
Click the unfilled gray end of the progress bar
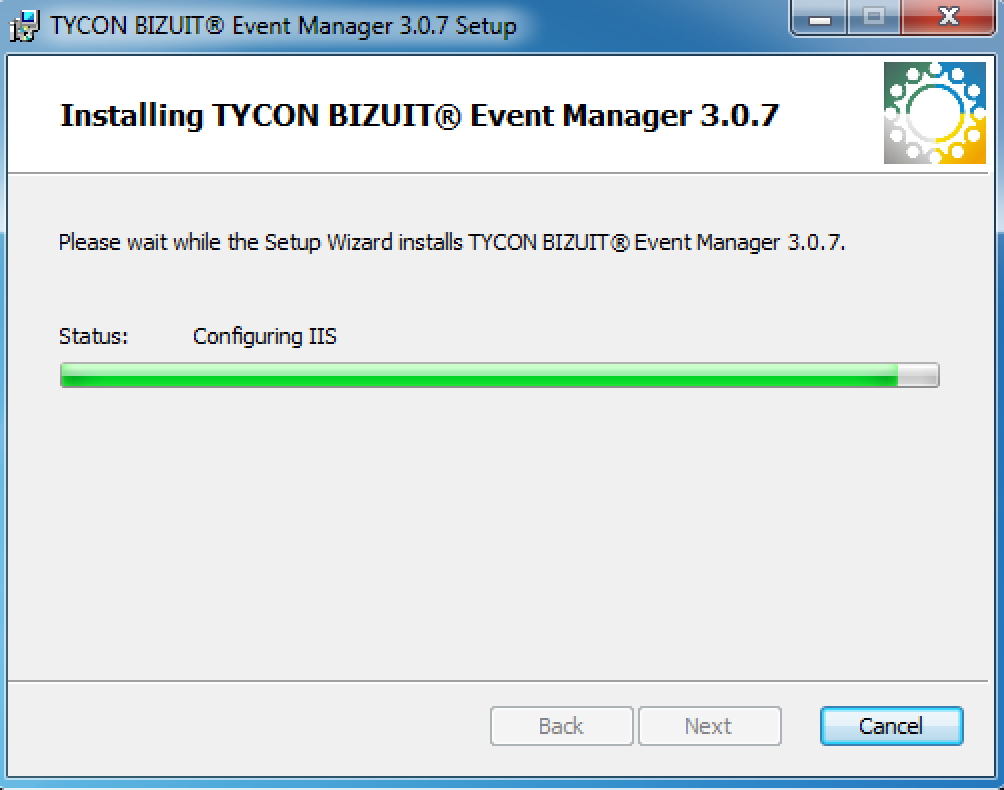click(x=918, y=375)
